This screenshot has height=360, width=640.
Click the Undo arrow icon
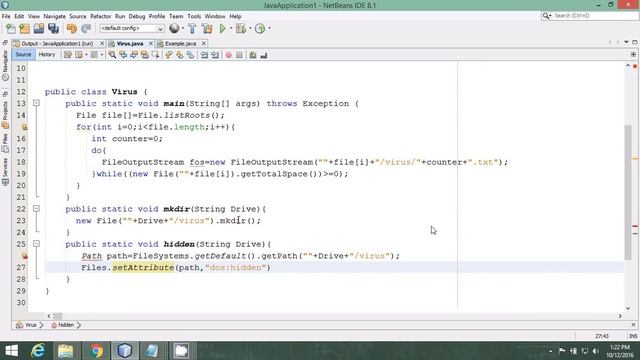click(x=72, y=28)
